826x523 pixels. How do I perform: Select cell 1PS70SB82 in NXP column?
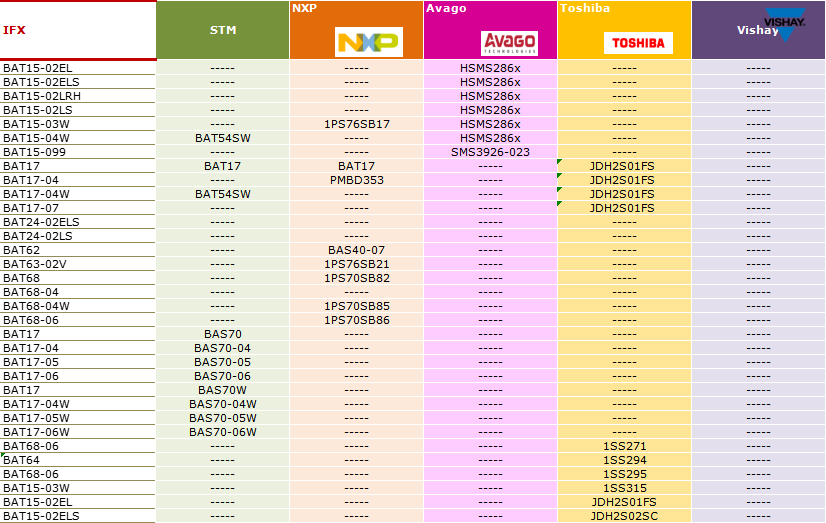coord(357,278)
